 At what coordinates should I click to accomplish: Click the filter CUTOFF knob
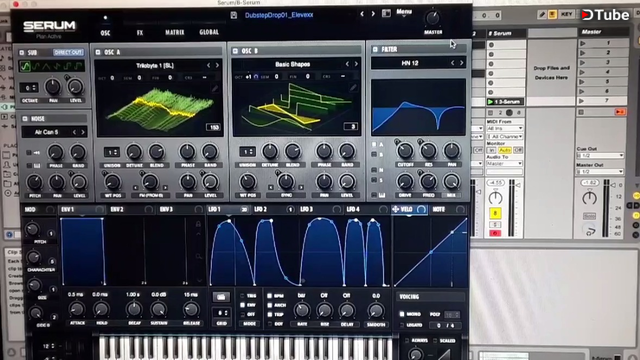[x=405, y=151]
